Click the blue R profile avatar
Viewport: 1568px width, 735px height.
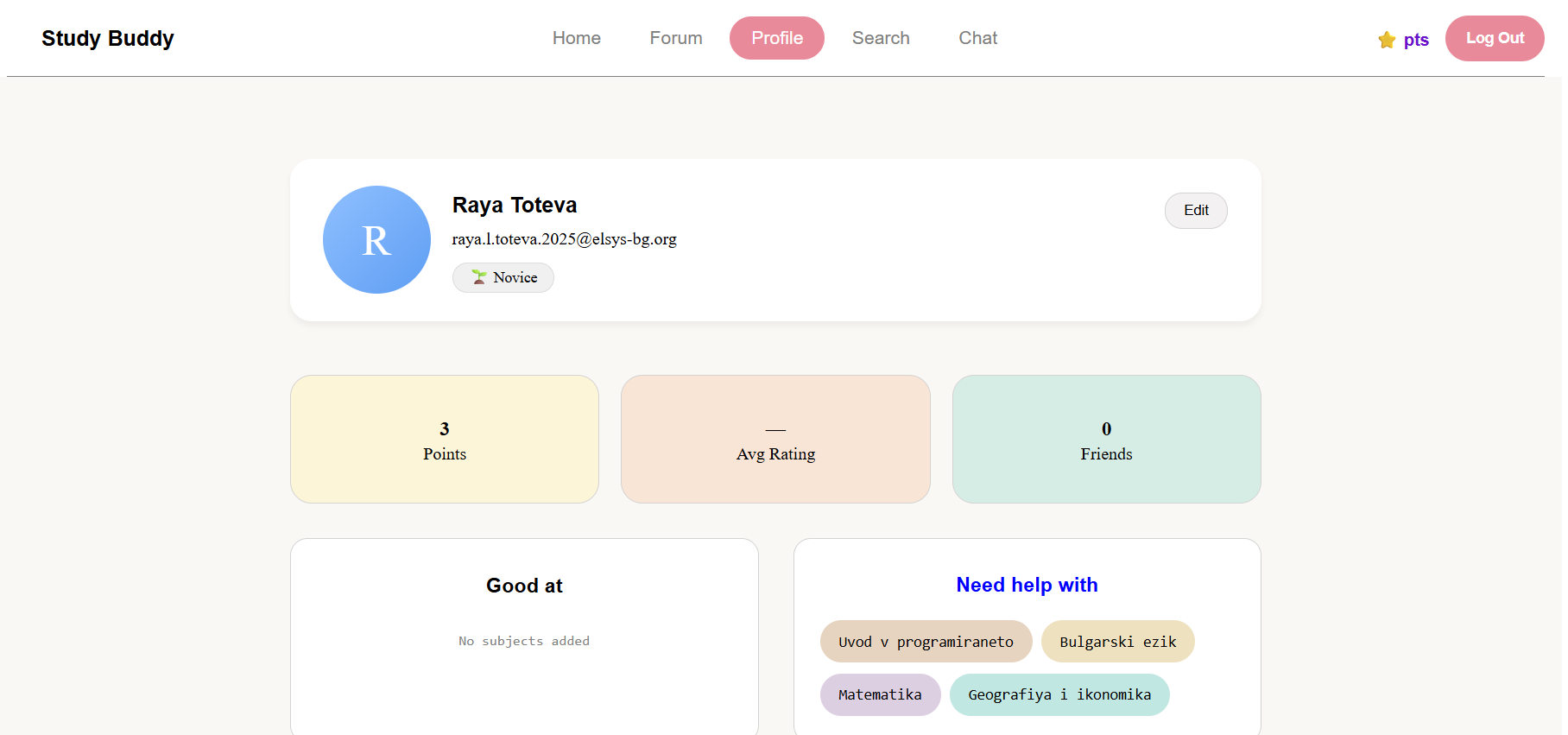click(x=376, y=240)
